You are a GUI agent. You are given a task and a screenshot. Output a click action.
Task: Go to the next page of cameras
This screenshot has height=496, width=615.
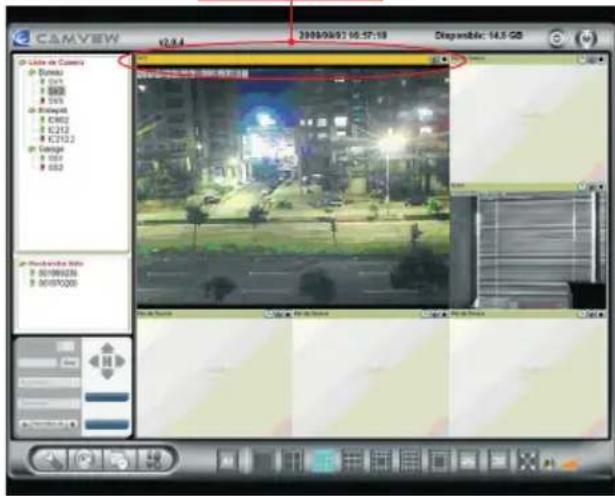click(x=498, y=460)
